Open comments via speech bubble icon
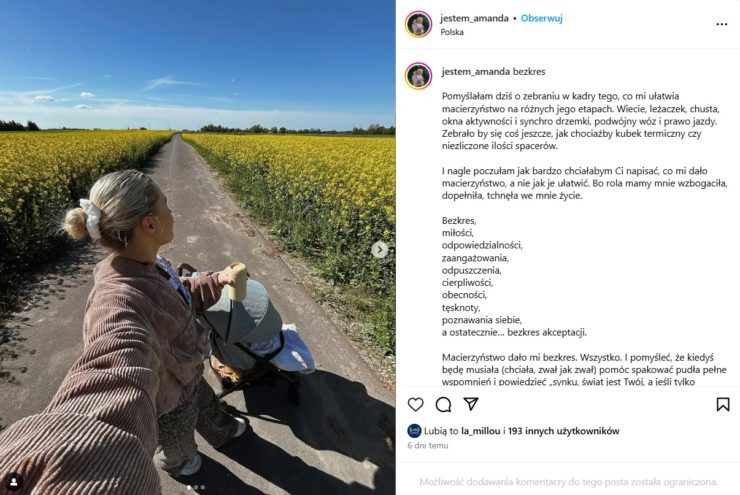Screen dimensions: 740x495 tap(443, 404)
